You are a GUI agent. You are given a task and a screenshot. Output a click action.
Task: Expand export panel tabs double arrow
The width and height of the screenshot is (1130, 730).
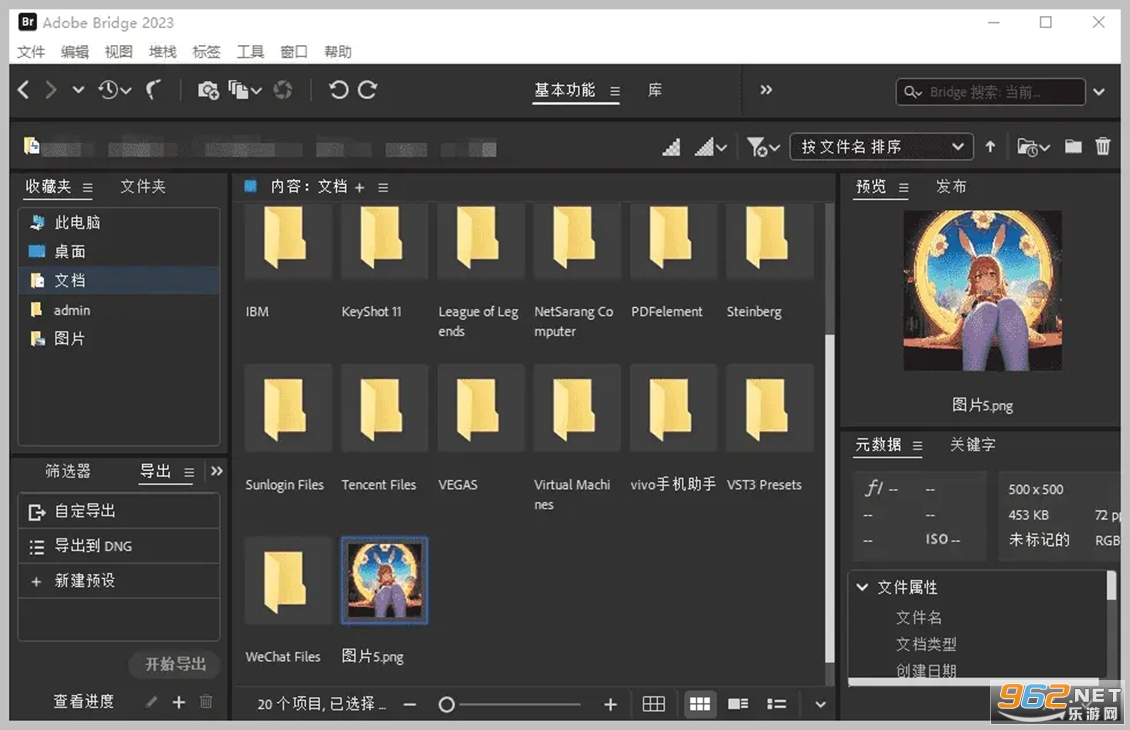[216, 471]
